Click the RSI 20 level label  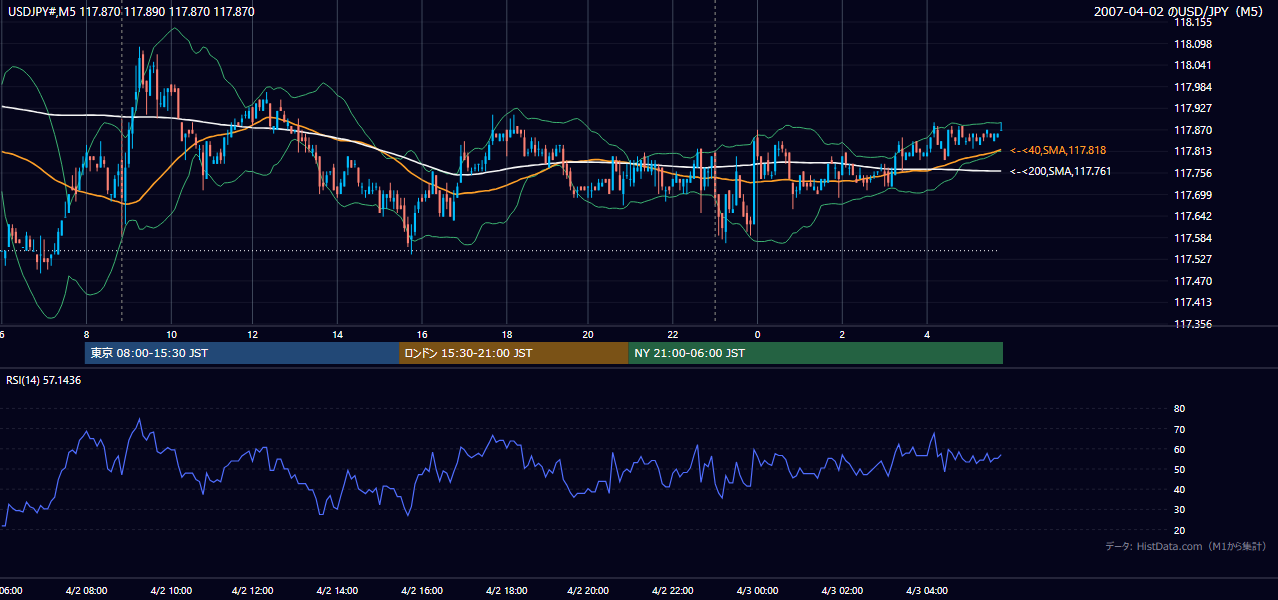click(x=1179, y=530)
